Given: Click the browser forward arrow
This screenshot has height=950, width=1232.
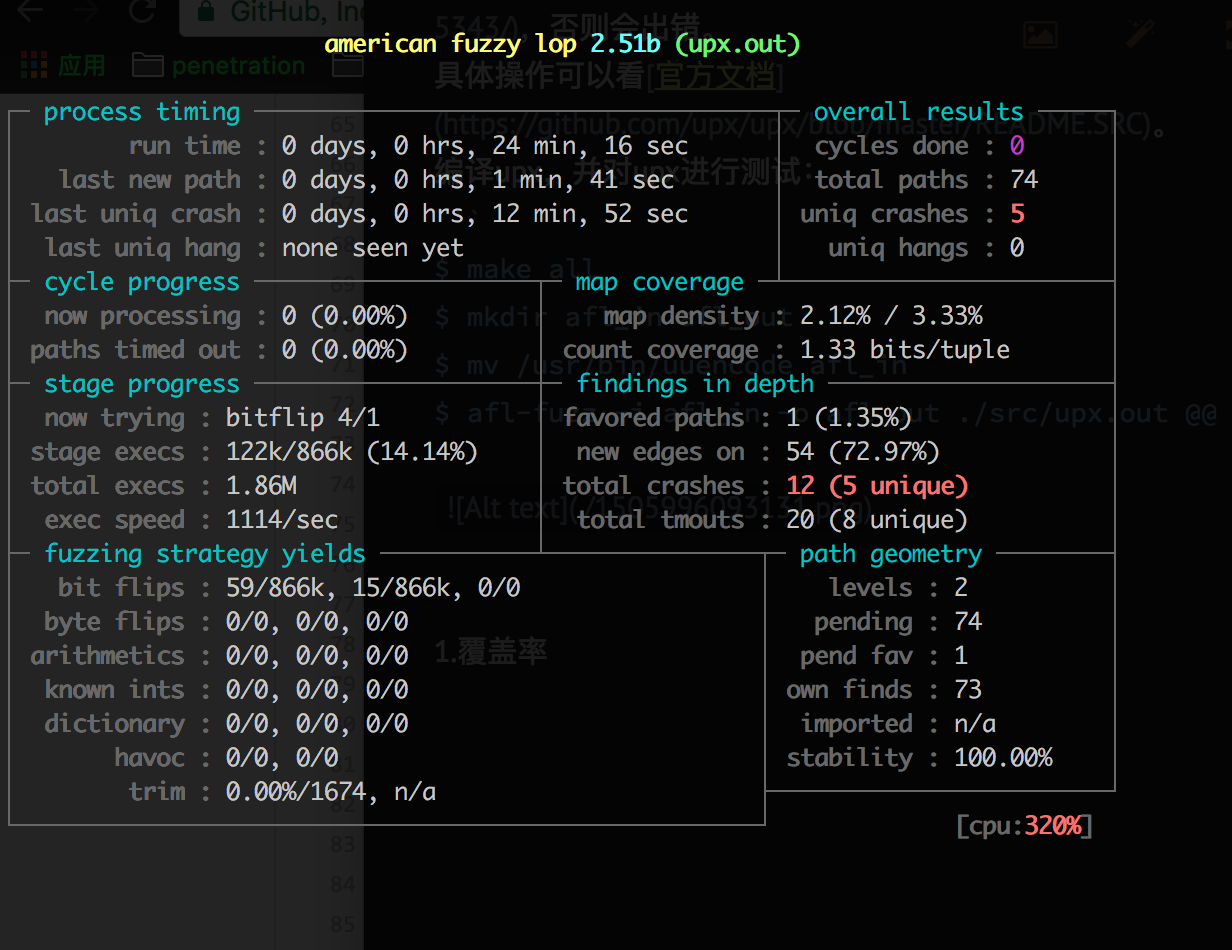Looking at the screenshot, I should click(x=86, y=12).
